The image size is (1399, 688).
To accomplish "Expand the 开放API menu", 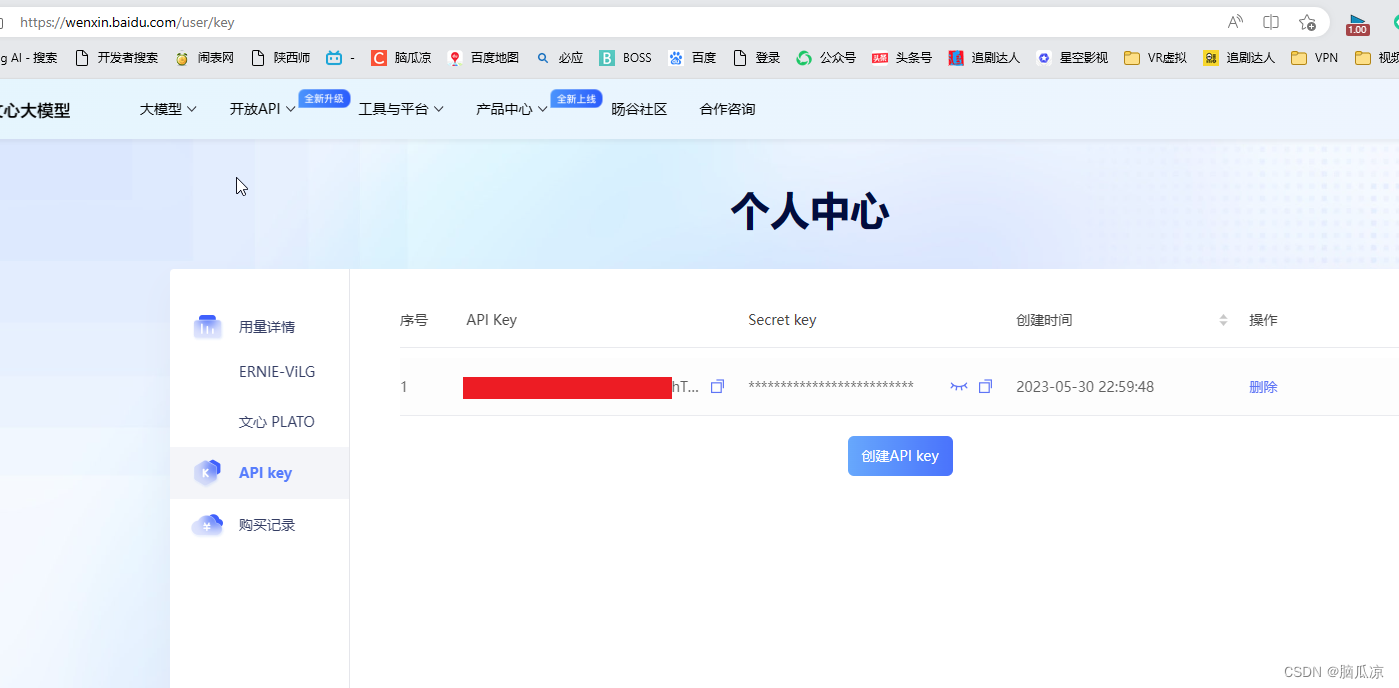I will (x=263, y=109).
